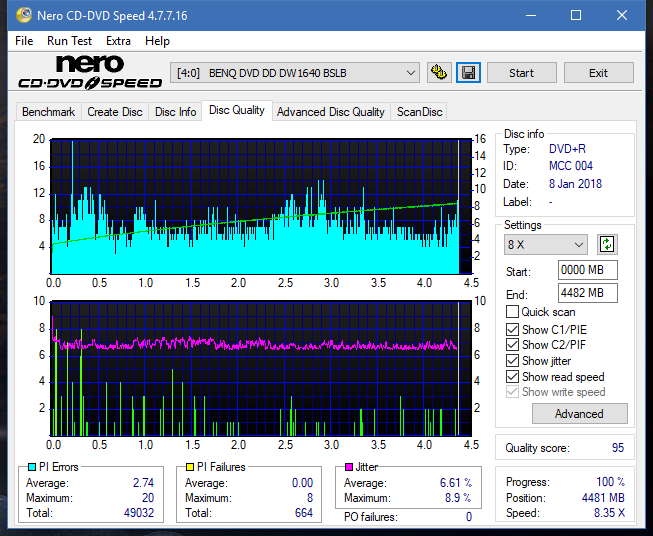The image size is (653, 536).
Task: Disable Show read speed checkbox
Action: [x=512, y=376]
